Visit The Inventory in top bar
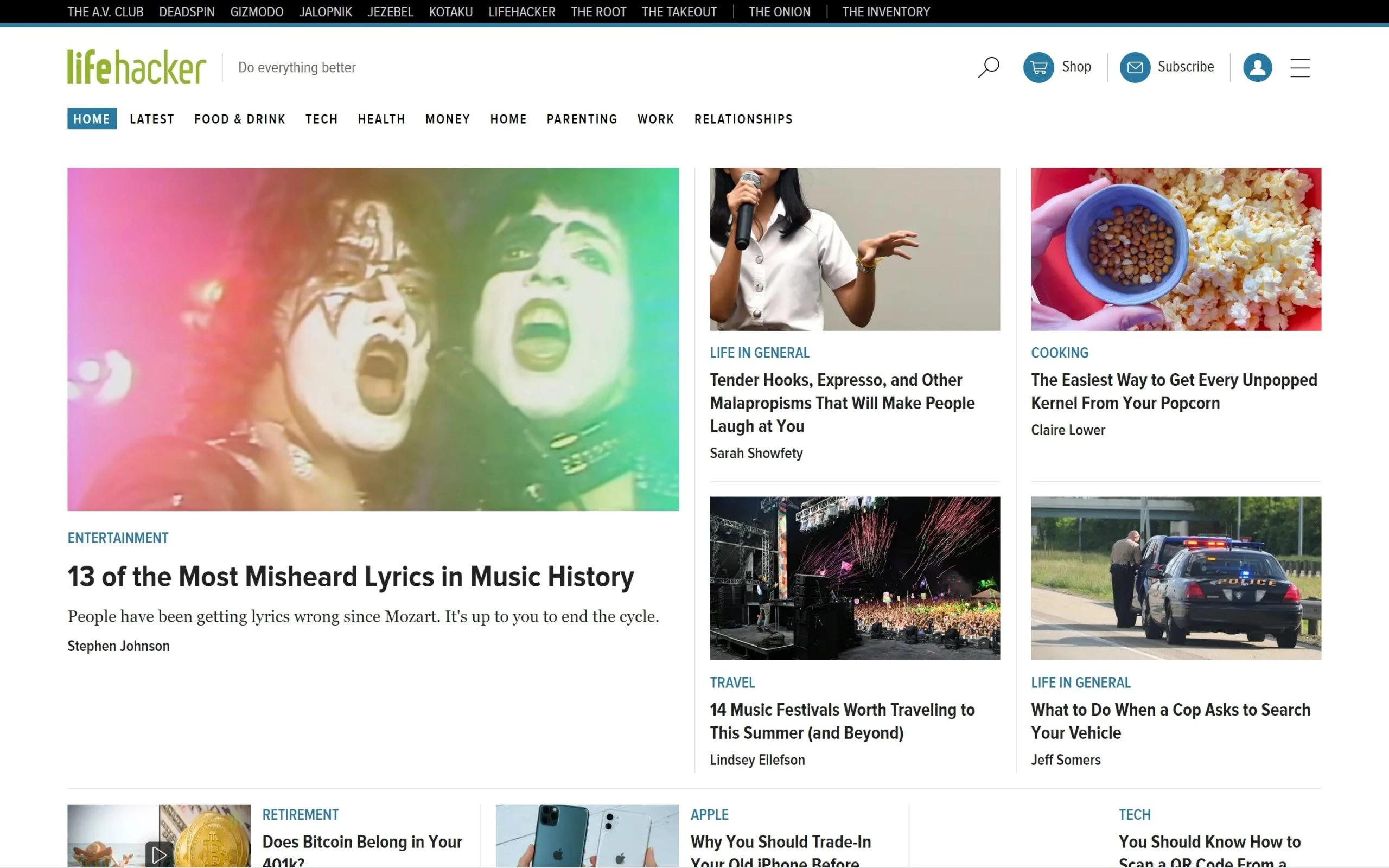This screenshot has height=868, width=1389. (x=885, y=11)
